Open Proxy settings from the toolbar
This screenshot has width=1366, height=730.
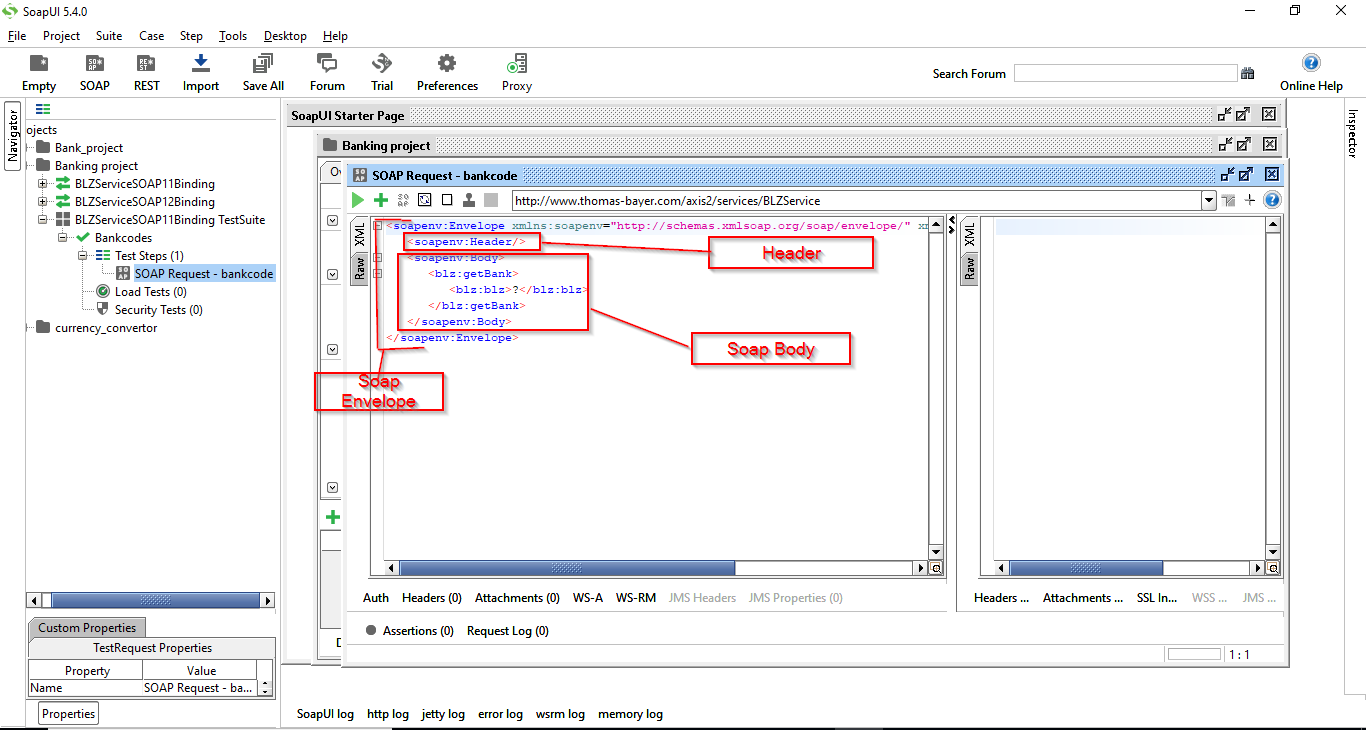tap(516, 70)
